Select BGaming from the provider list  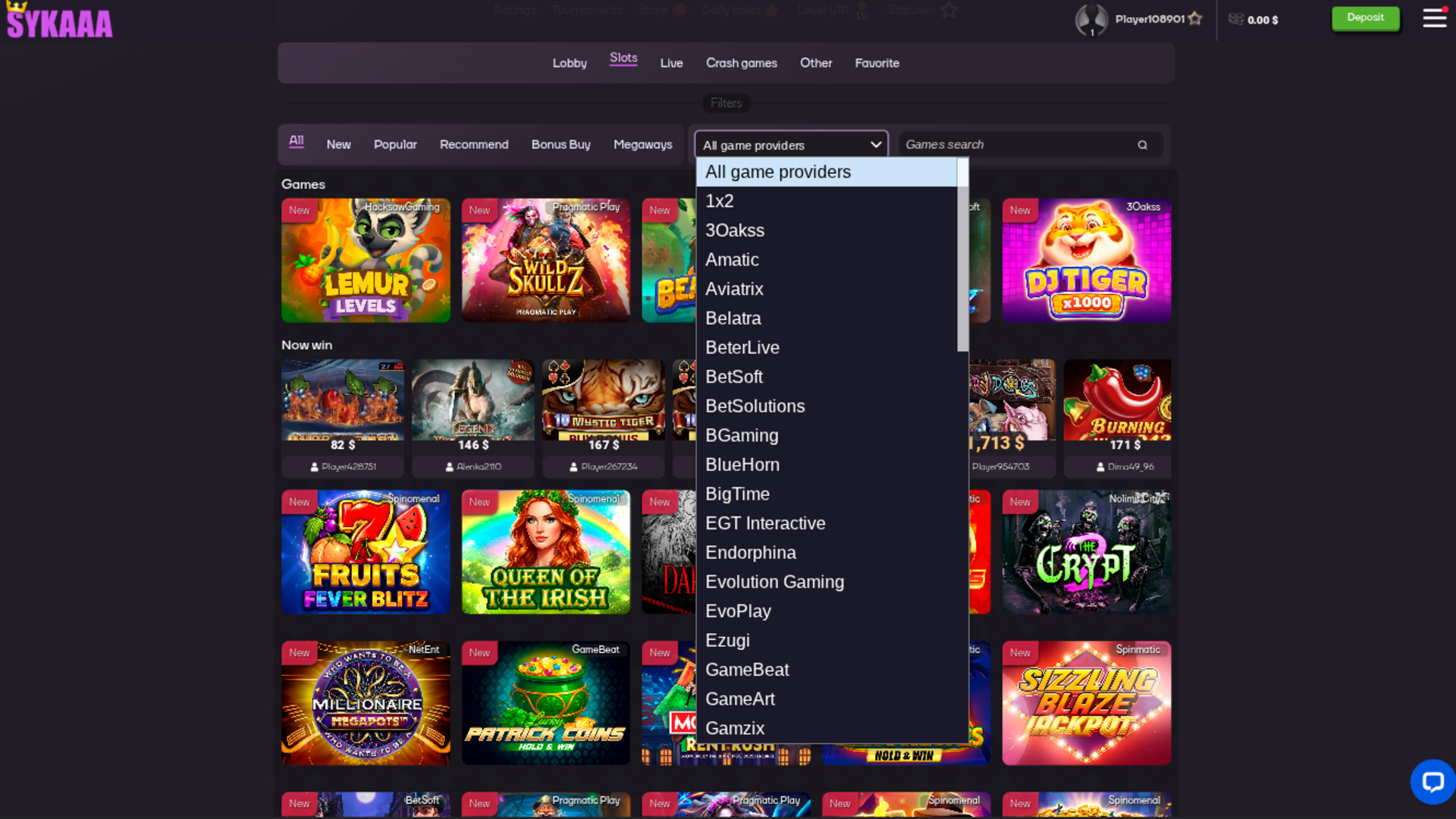(742, 435)
